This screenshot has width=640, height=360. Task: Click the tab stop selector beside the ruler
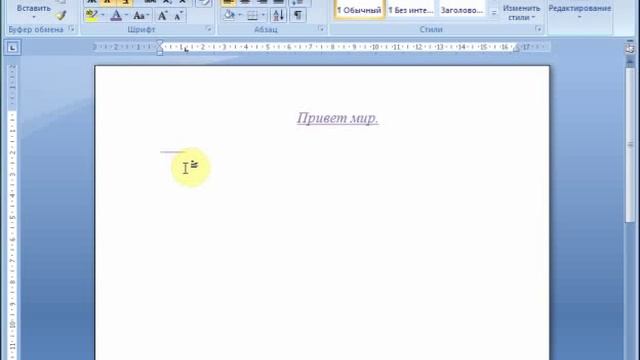tap(12, 48)
